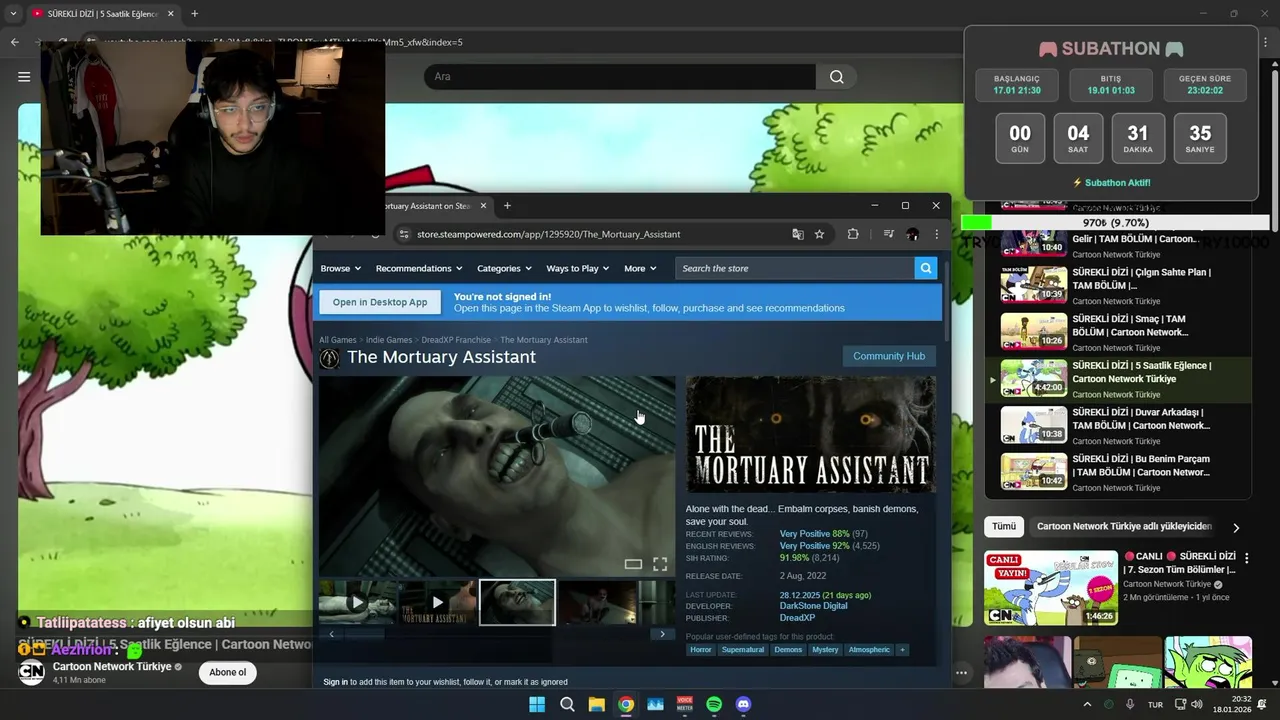Bookmark the Steam page with the star icon

[819, 234]
